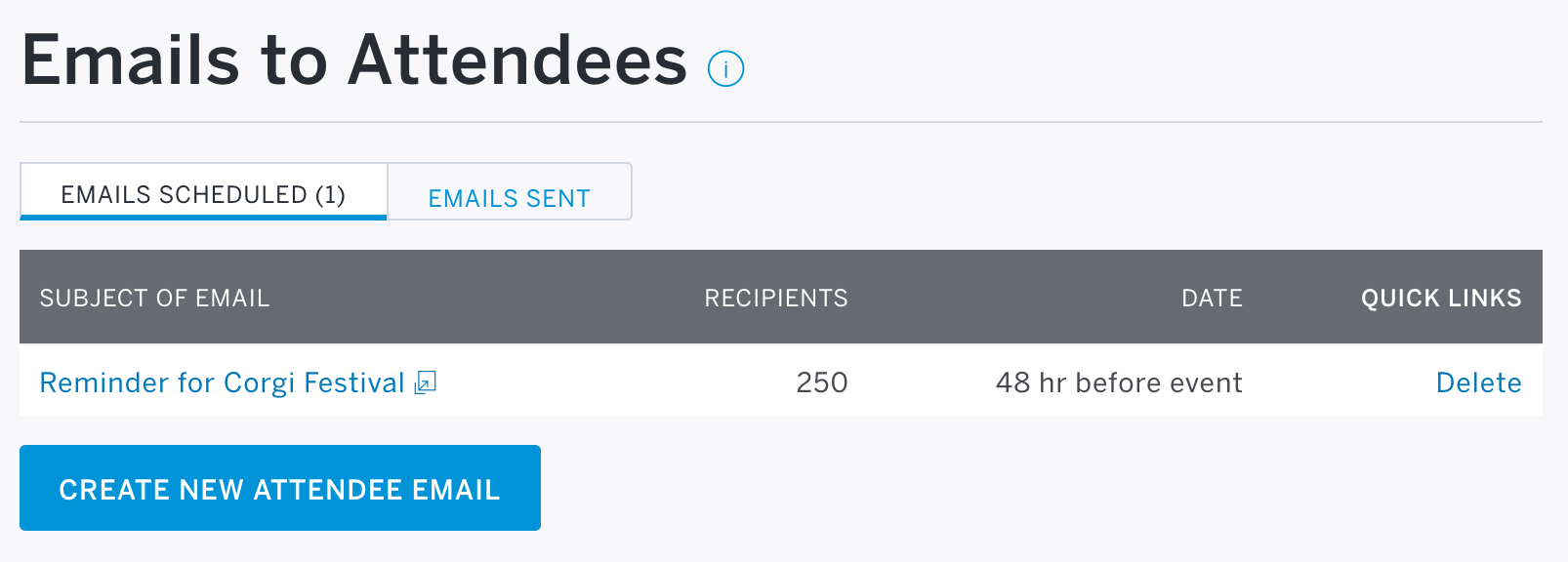Screen dimensions: 1568x562
Task: Select the word Festival in the email subject
Action: click(354, 382)
